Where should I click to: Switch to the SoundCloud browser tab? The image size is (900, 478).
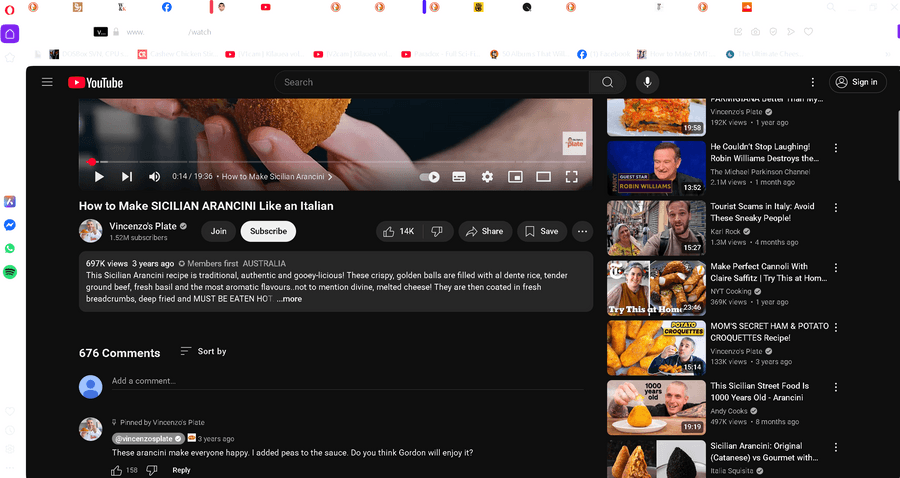coord(746,7)
